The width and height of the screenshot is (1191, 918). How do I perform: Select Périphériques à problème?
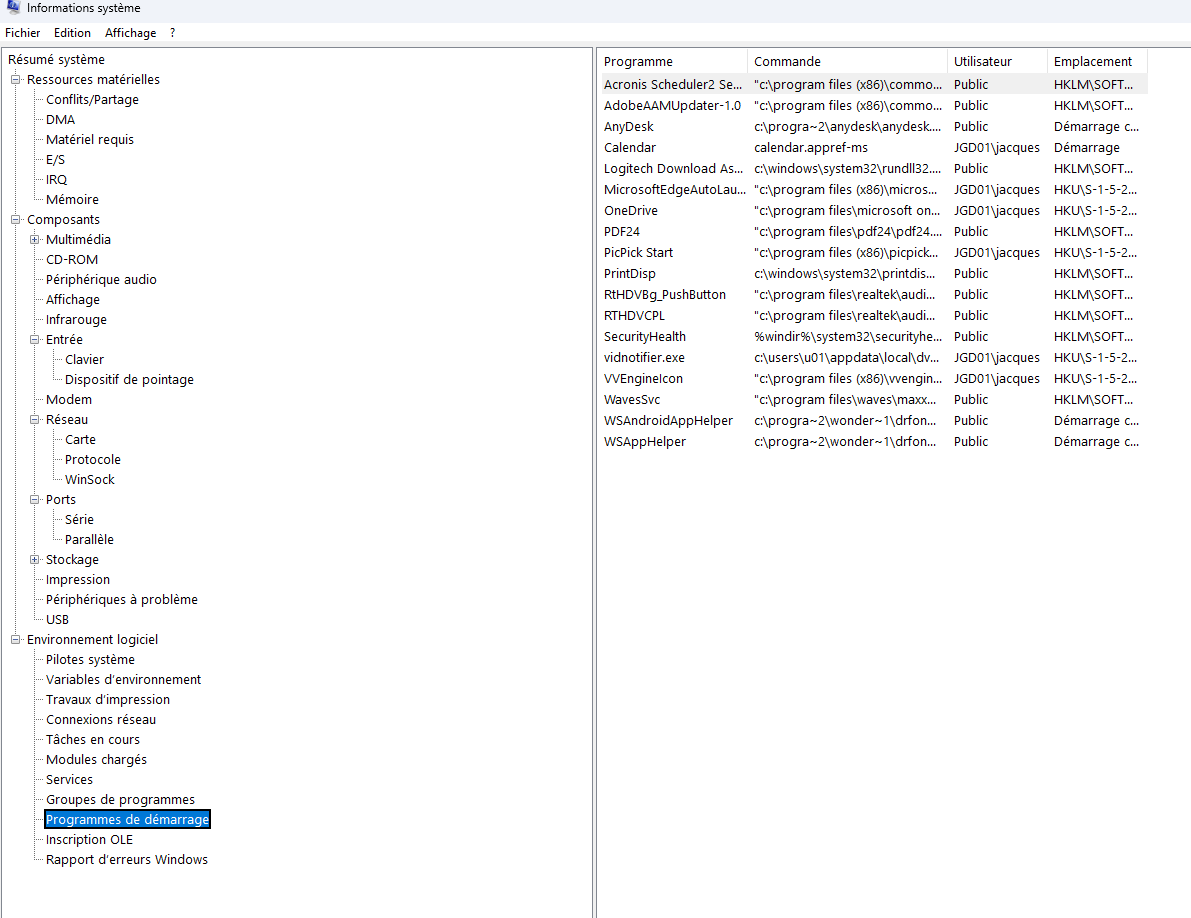122,599
